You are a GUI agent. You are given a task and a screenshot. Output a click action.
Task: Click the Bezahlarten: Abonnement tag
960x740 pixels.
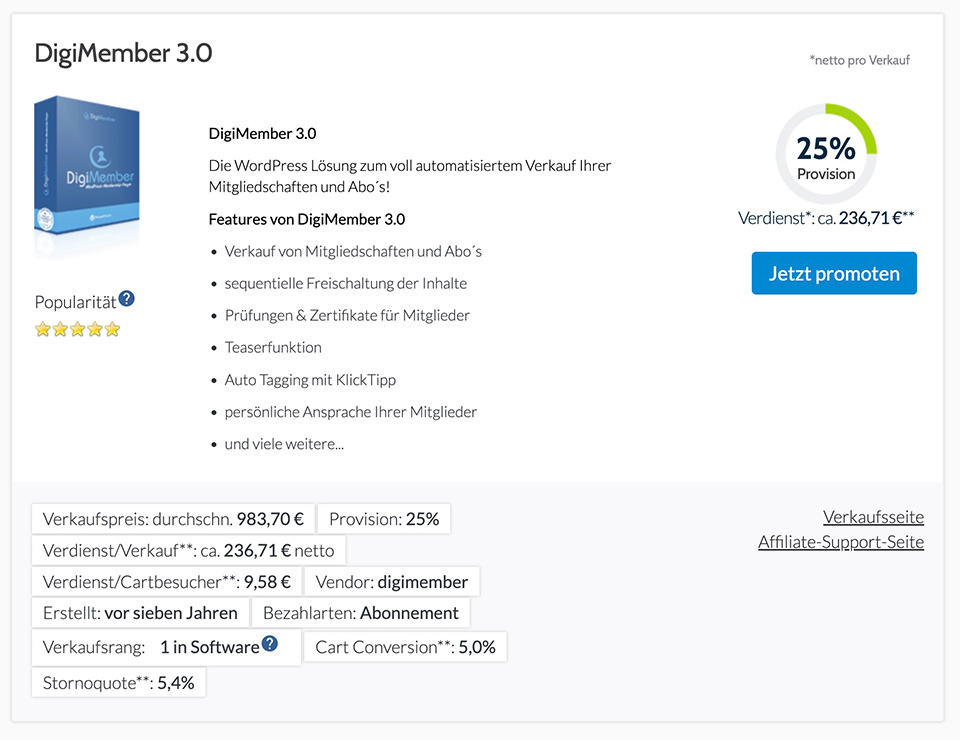coord(361,613)
